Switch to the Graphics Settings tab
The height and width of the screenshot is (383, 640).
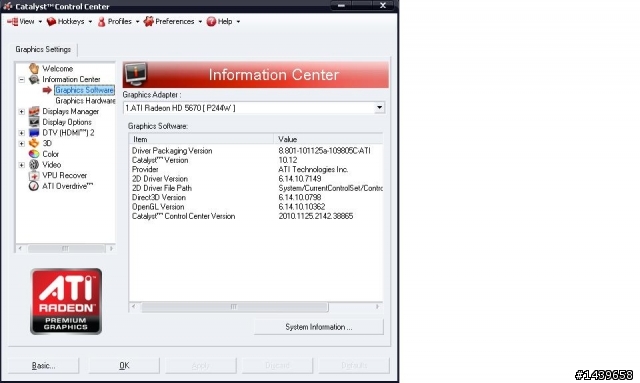43,49
